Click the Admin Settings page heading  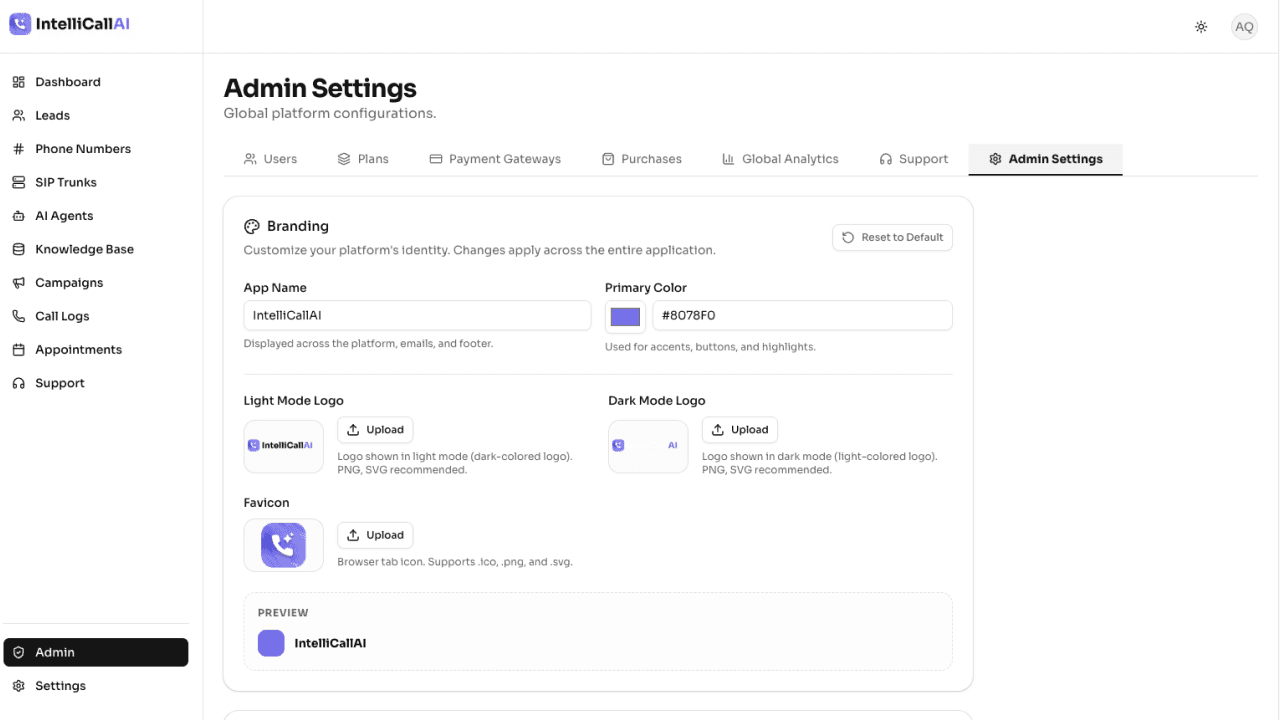coord(320,88)
